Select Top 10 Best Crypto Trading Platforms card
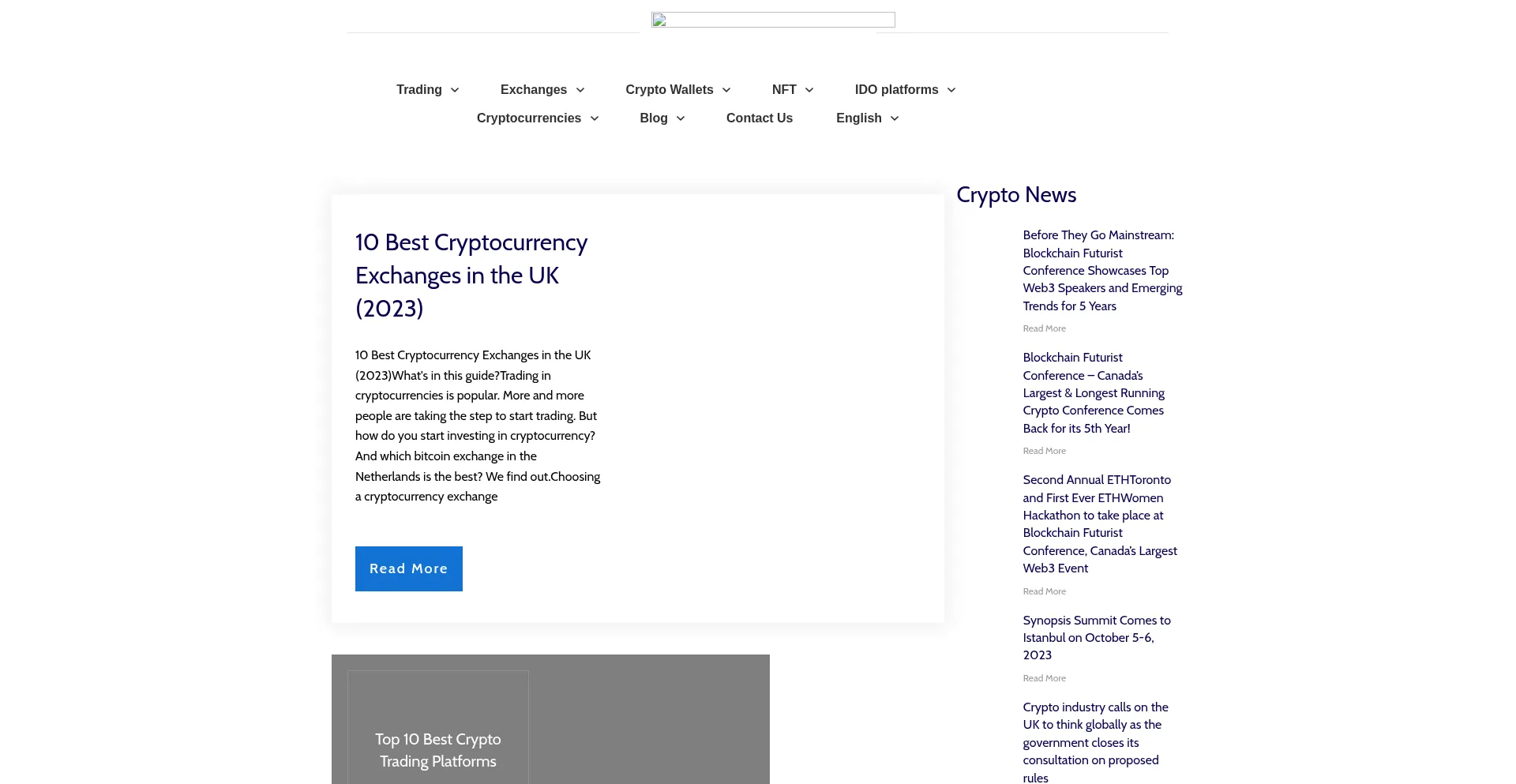The width and height of the screenshot is (1516, 784). [x=438, y=750]
